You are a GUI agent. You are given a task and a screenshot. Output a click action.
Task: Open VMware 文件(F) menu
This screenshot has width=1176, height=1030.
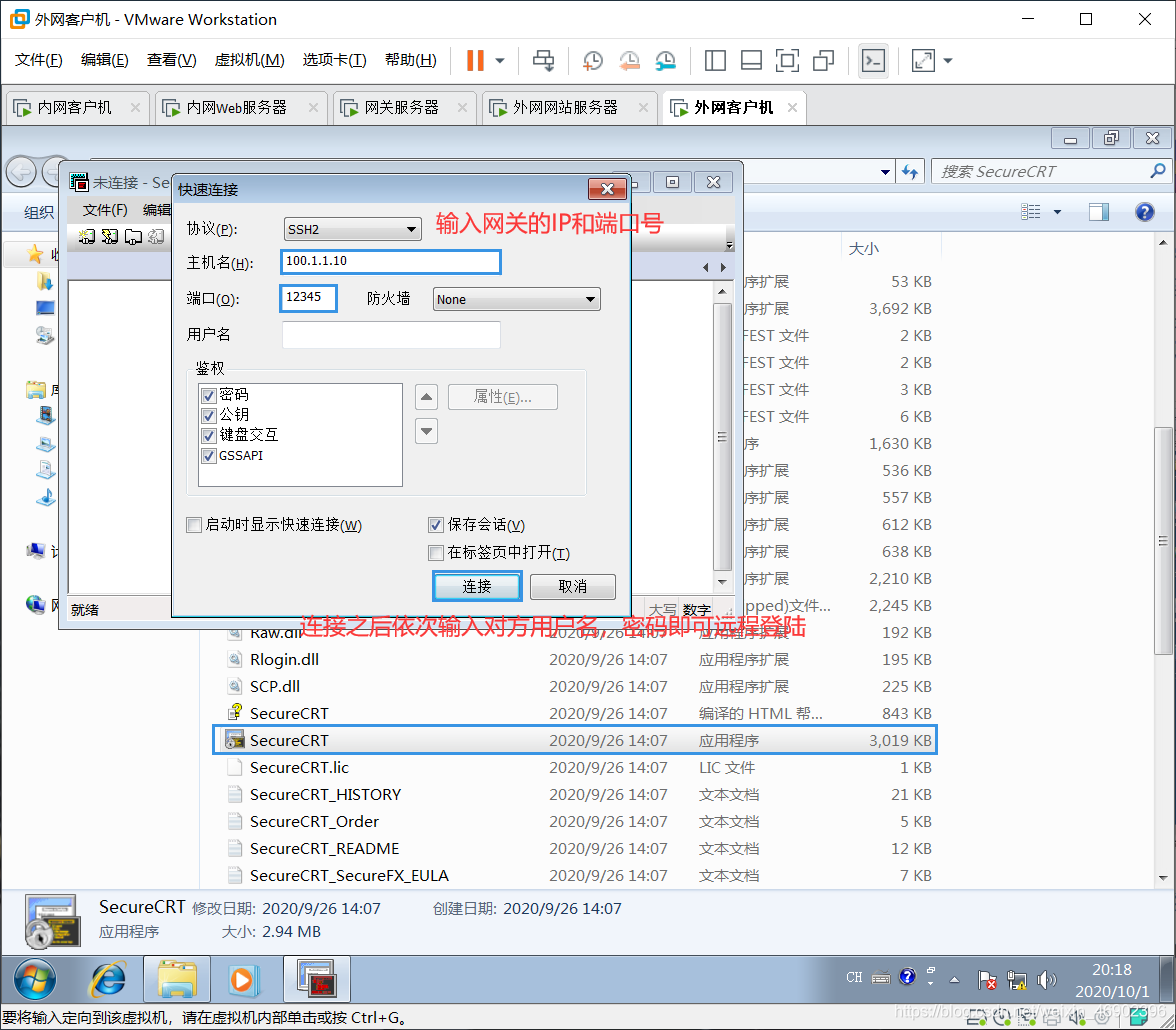39,60
